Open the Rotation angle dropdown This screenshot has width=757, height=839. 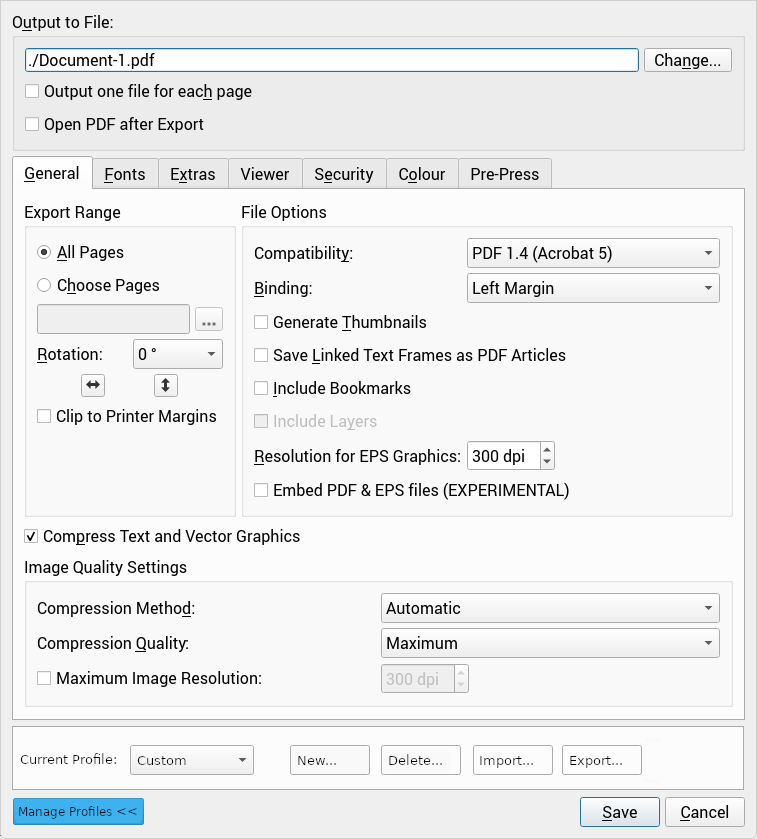point(177,355)
